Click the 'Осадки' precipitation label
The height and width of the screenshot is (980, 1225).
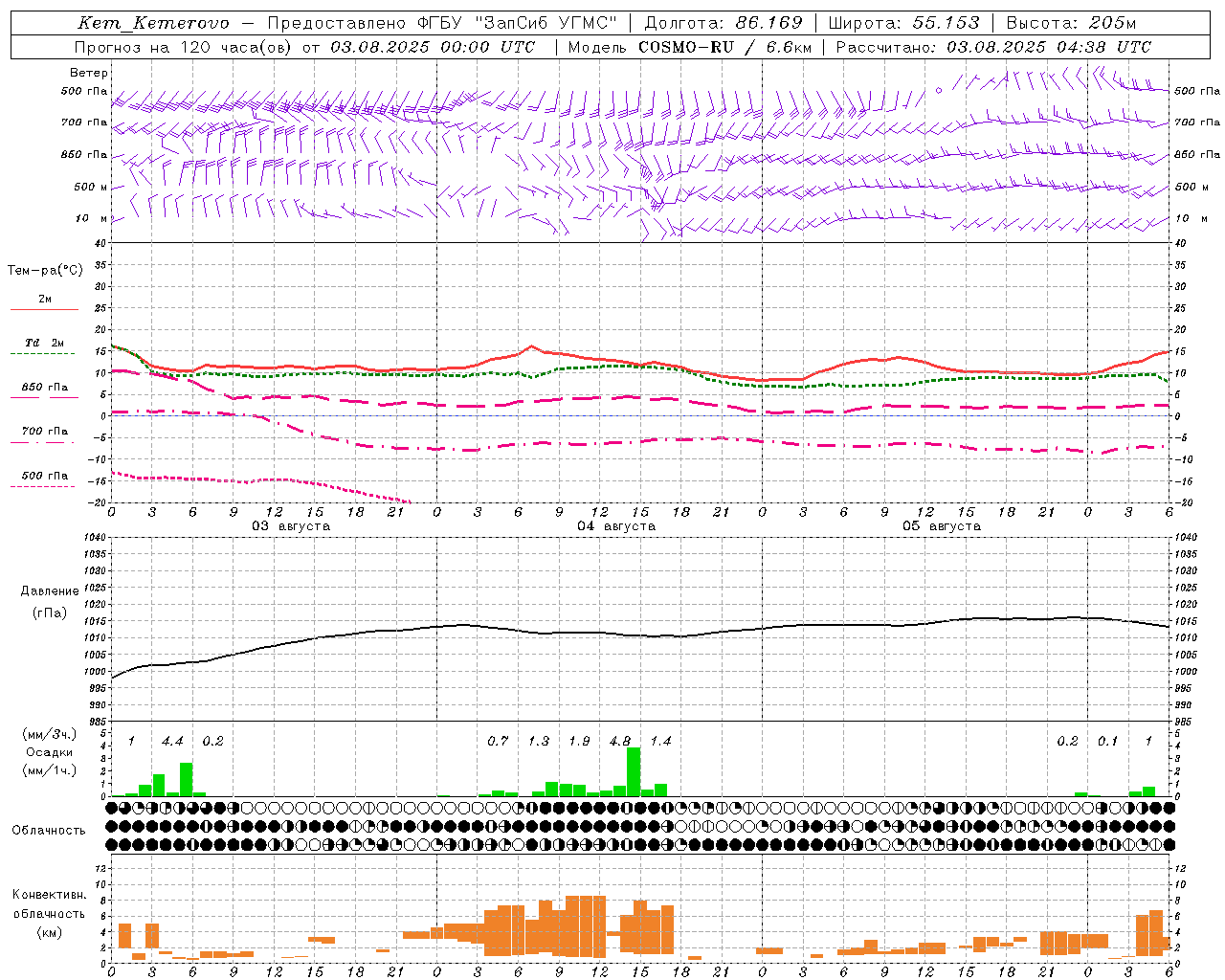coord(50,752)
